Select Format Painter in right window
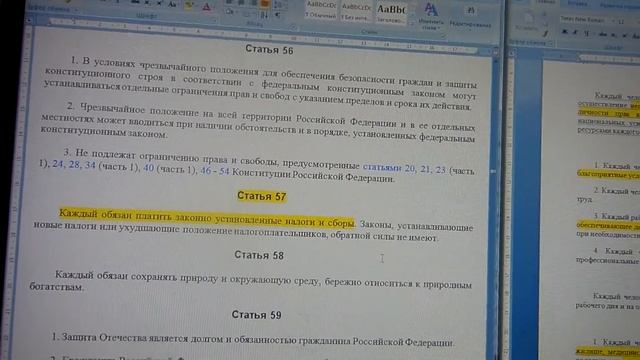Image resolution: width=640 pixels, height=360 pixels. [546, 34]
